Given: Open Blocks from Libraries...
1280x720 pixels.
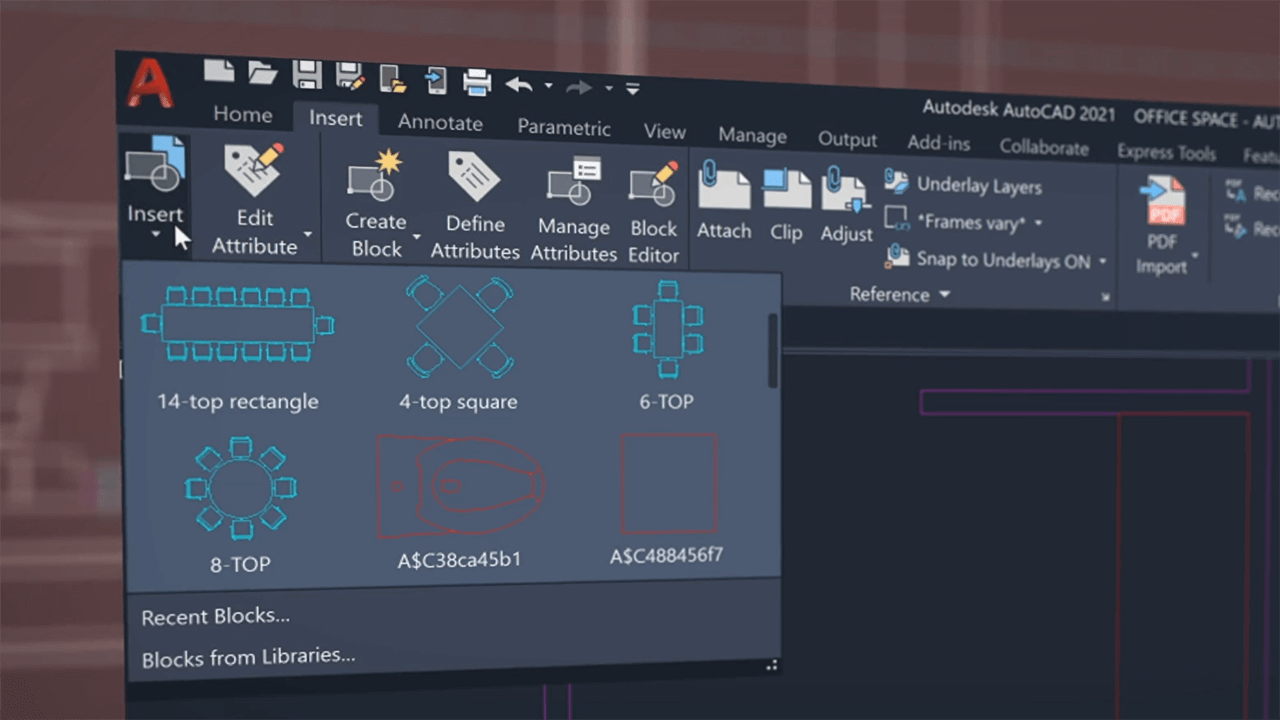Looking at the screenshot, I should (248, 656).
